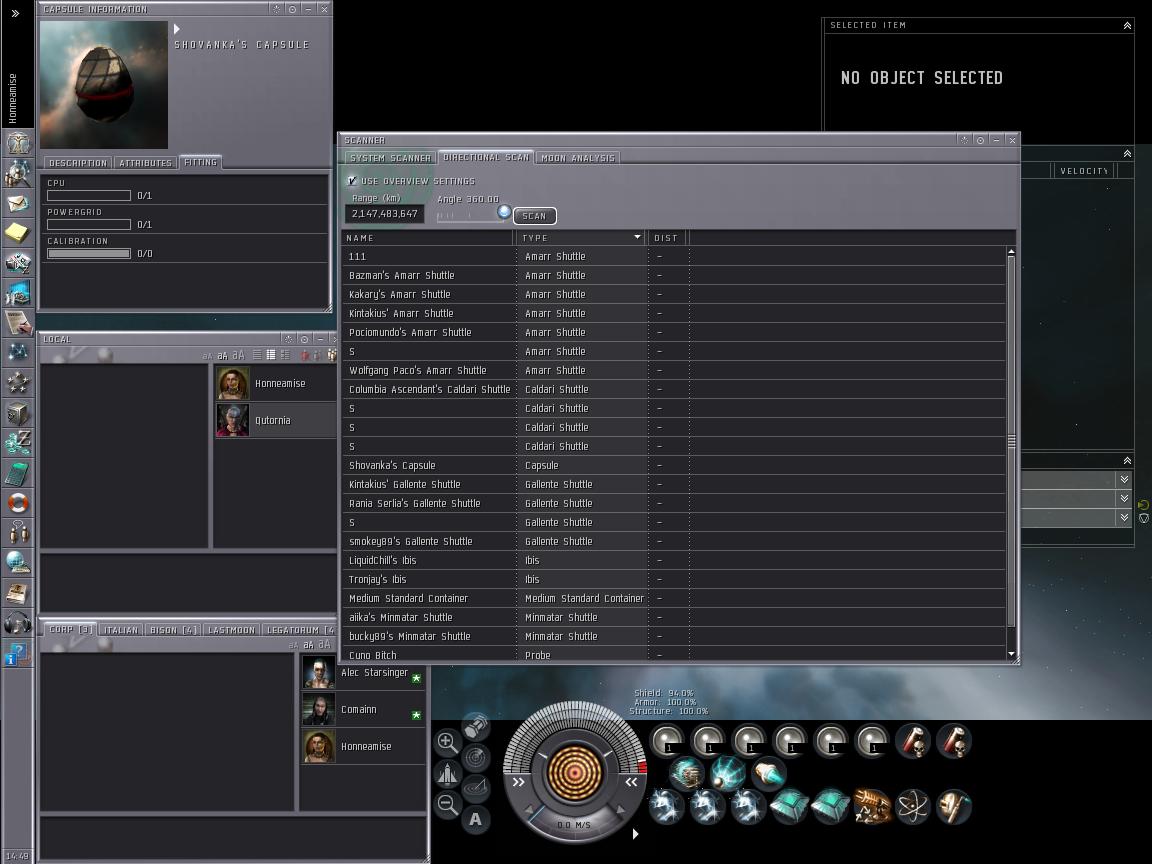
Task: Select Alec Starsinger in the Corp member list
Action: click(x=363, y=672)
